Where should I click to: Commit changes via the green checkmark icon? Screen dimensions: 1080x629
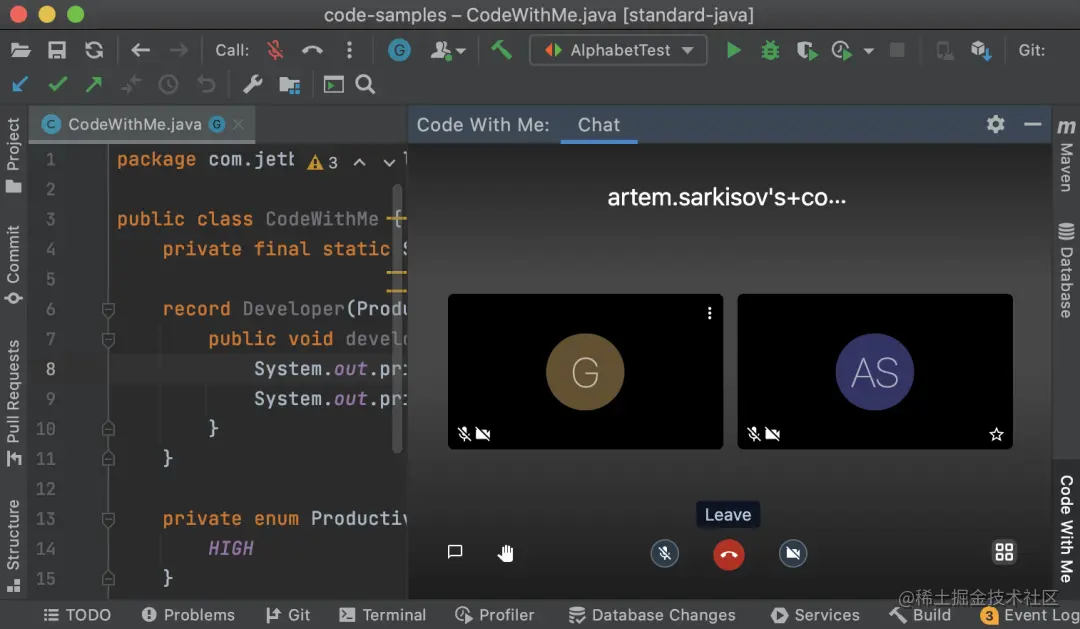pyautogui.click(x=57, y=84)
